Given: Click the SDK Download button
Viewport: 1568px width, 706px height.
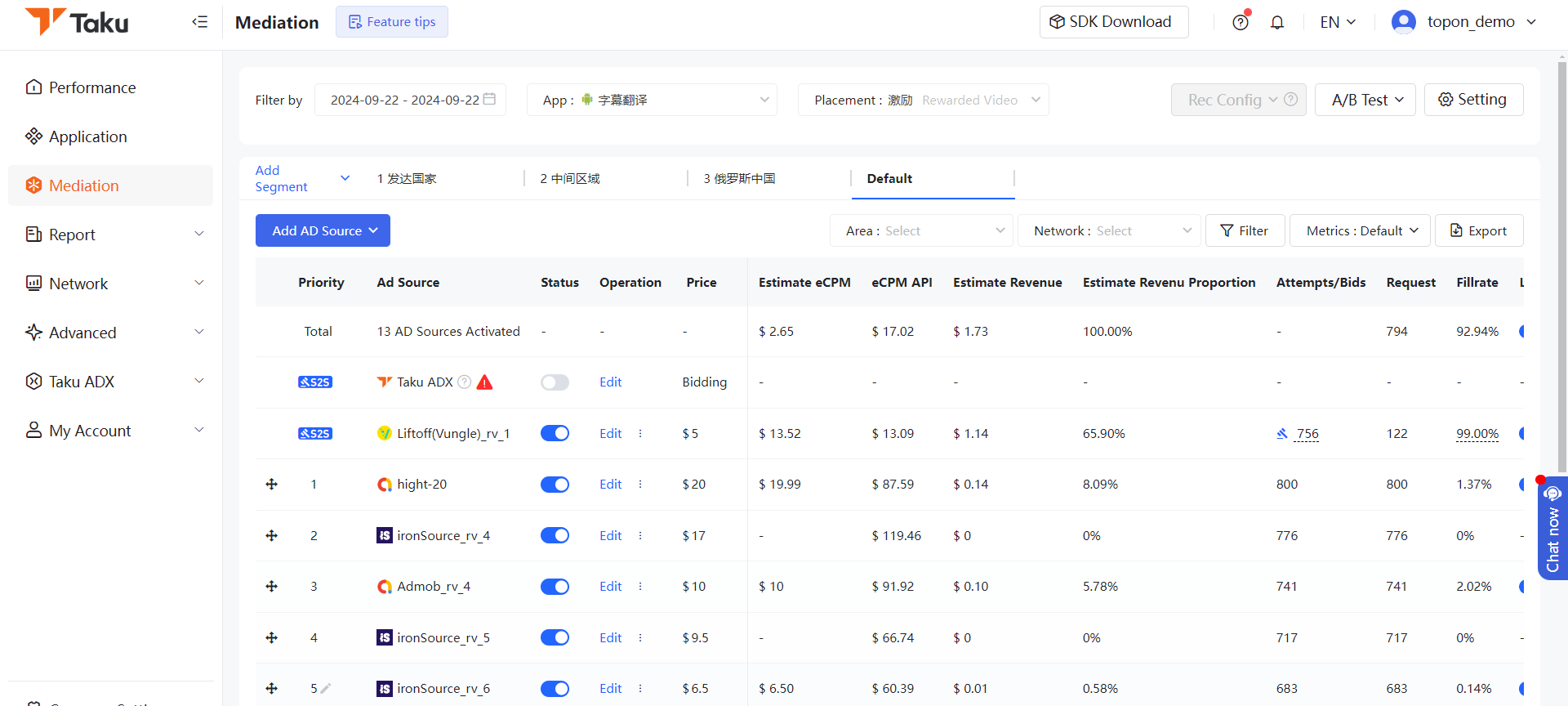Looking at the screenshot, I should tap(1114, 22).
